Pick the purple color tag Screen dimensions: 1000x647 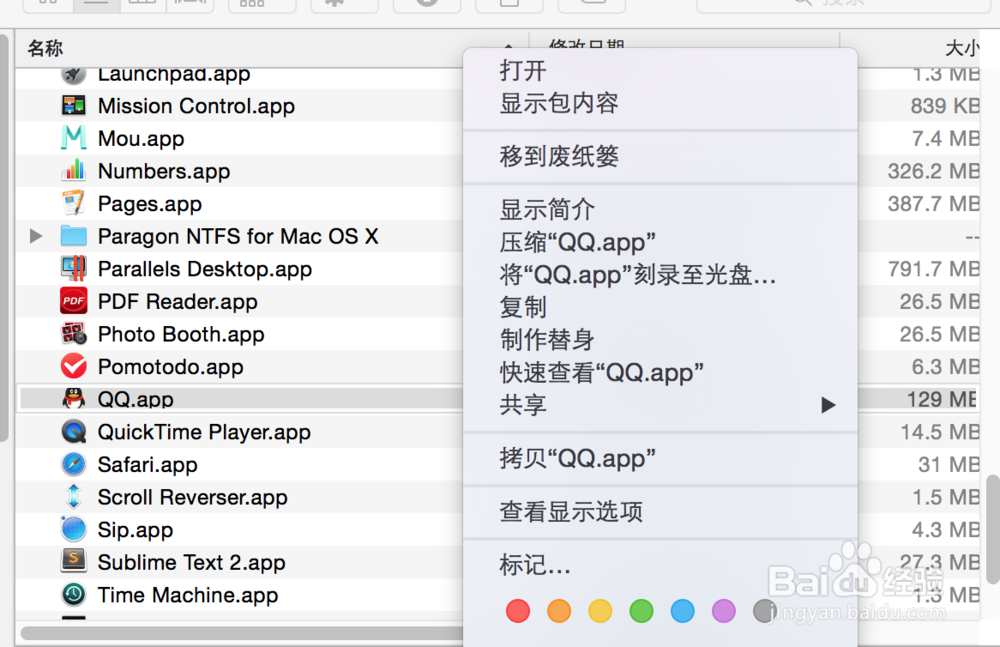(723, 611)
